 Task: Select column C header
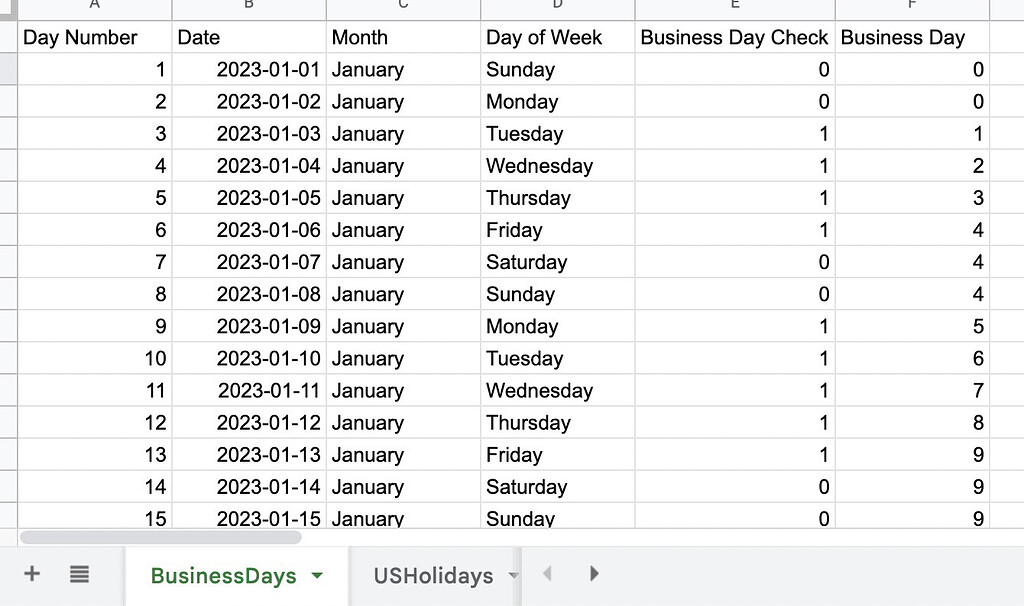pos(403,6)
